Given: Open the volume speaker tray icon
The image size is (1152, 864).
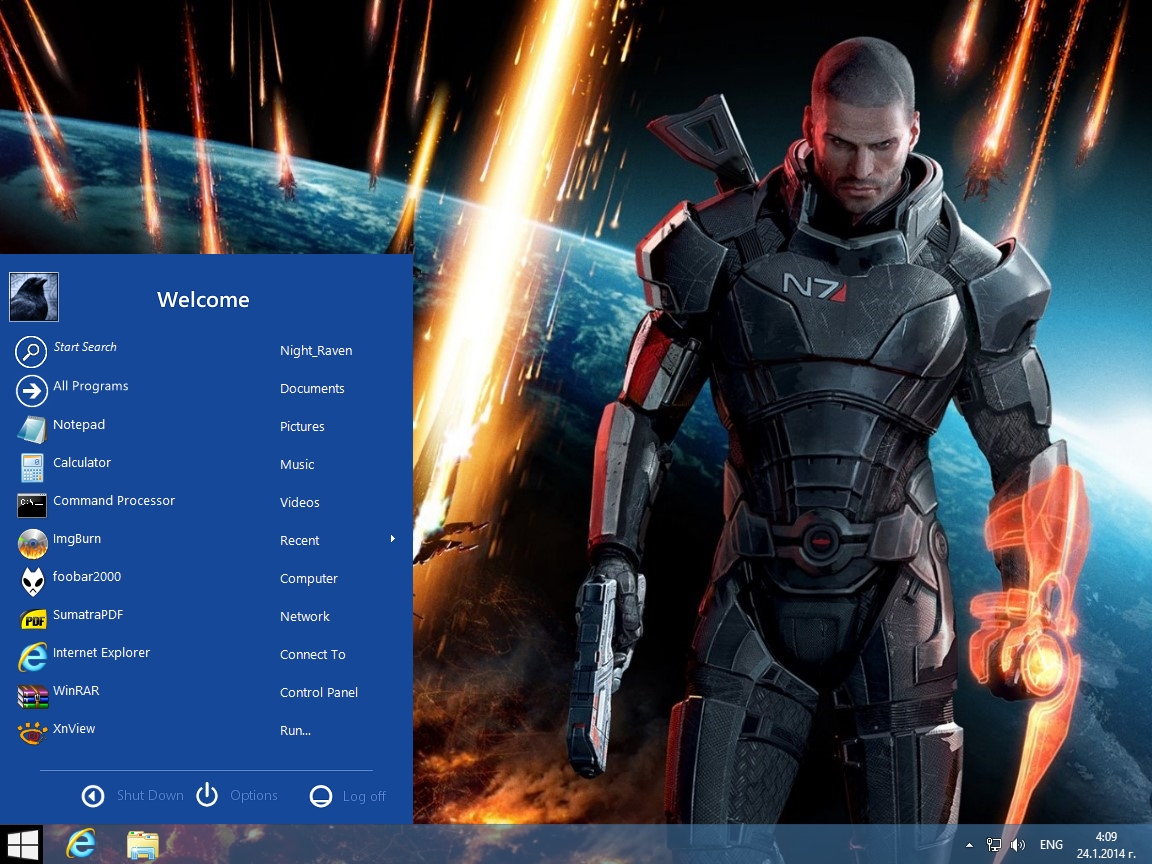Looking at the screenshot, I should [x=1018, y=845].
